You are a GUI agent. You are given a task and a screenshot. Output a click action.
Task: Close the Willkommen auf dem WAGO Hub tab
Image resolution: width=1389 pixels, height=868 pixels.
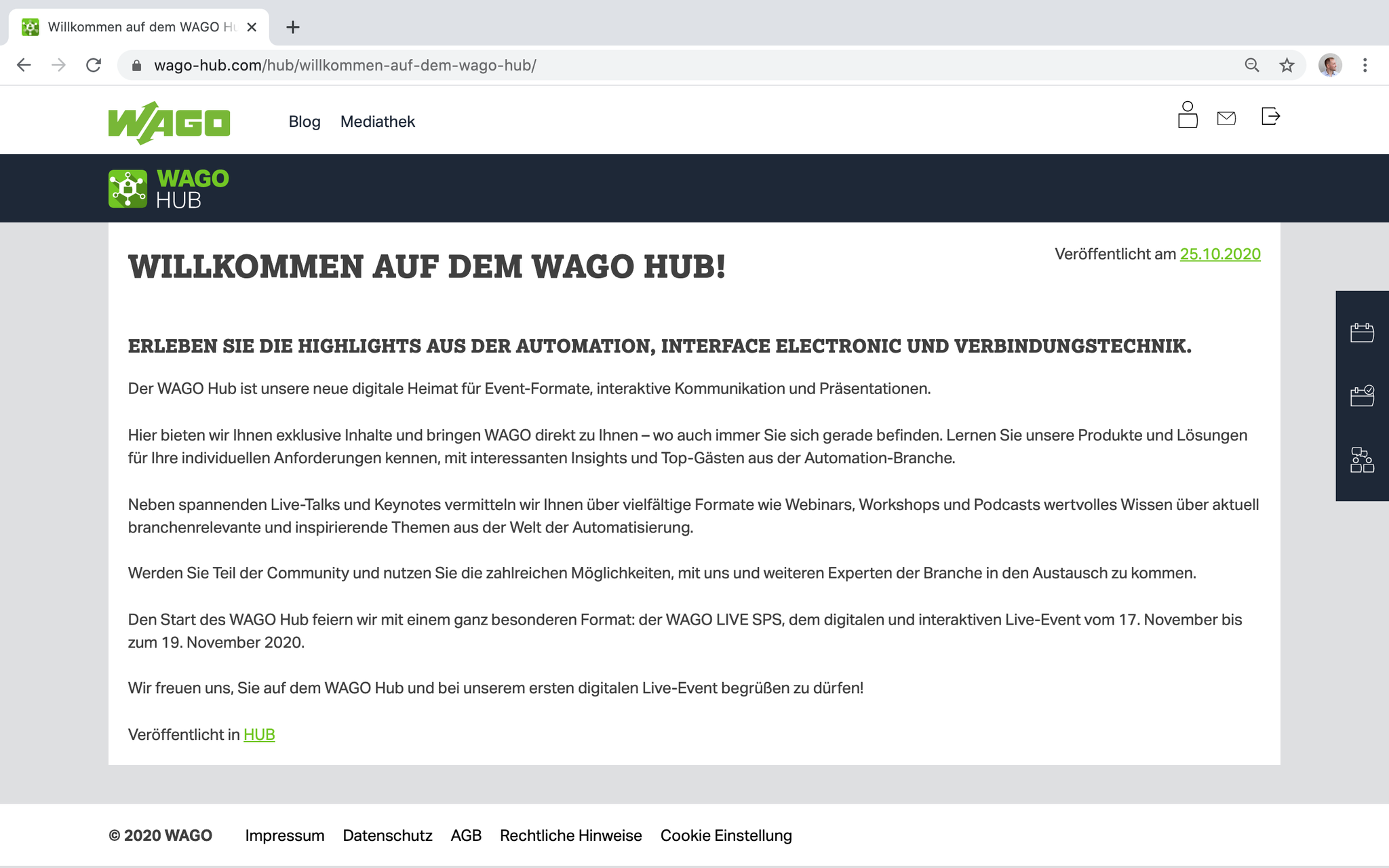(252, 27)
